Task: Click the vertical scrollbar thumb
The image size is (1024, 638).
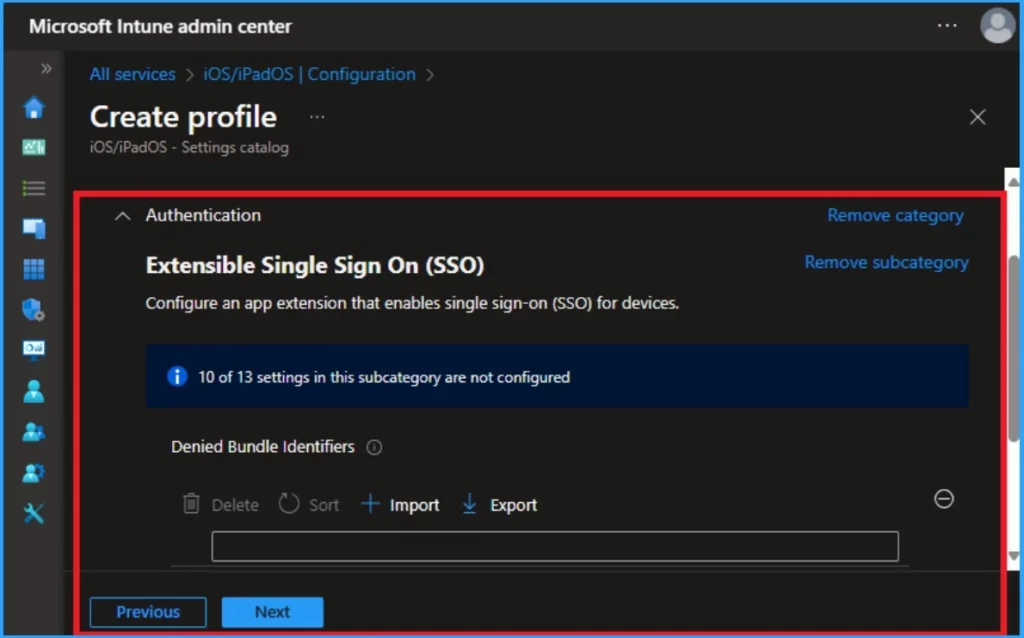Action: pos(1013,348)
